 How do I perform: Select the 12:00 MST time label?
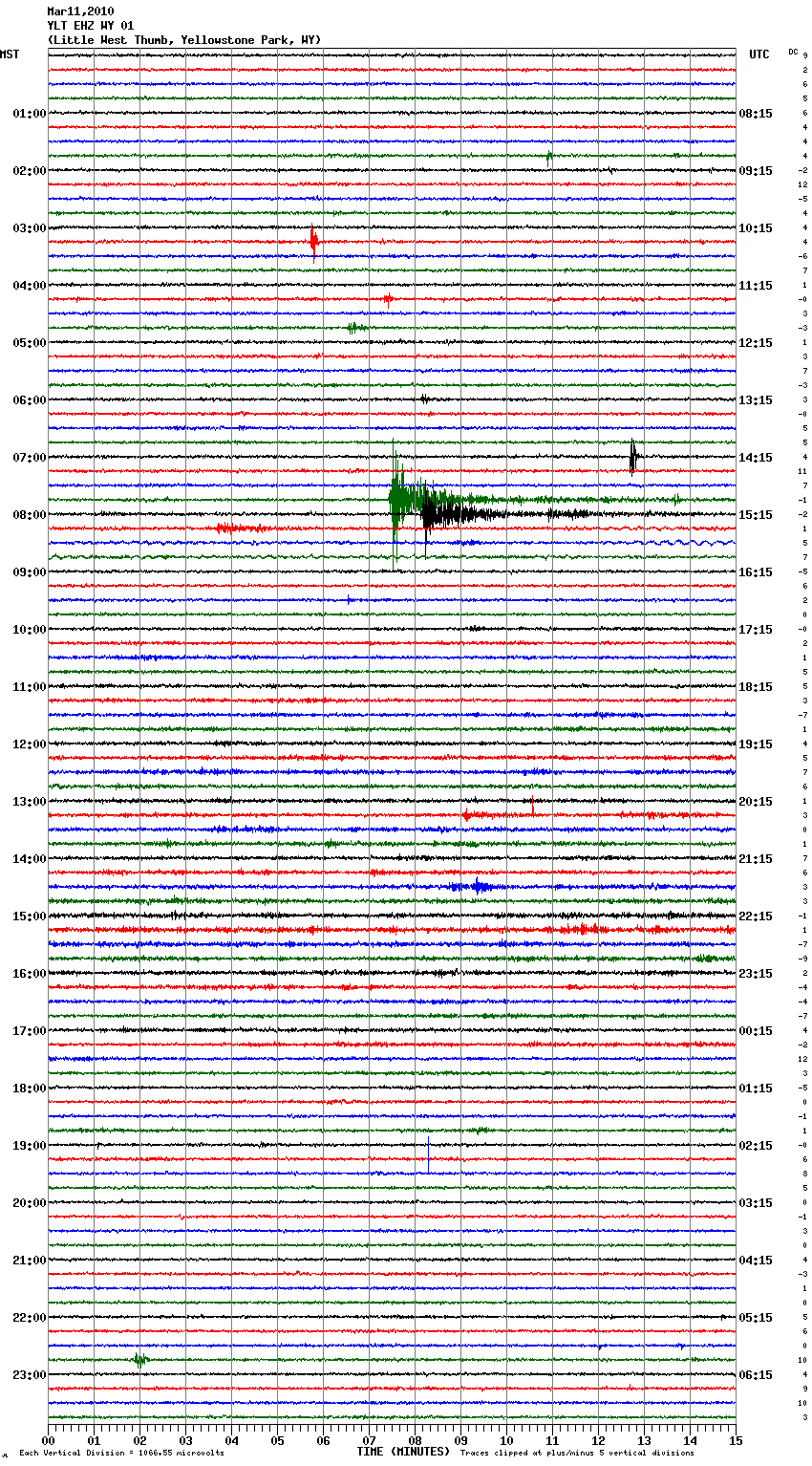tap(30, 744)
